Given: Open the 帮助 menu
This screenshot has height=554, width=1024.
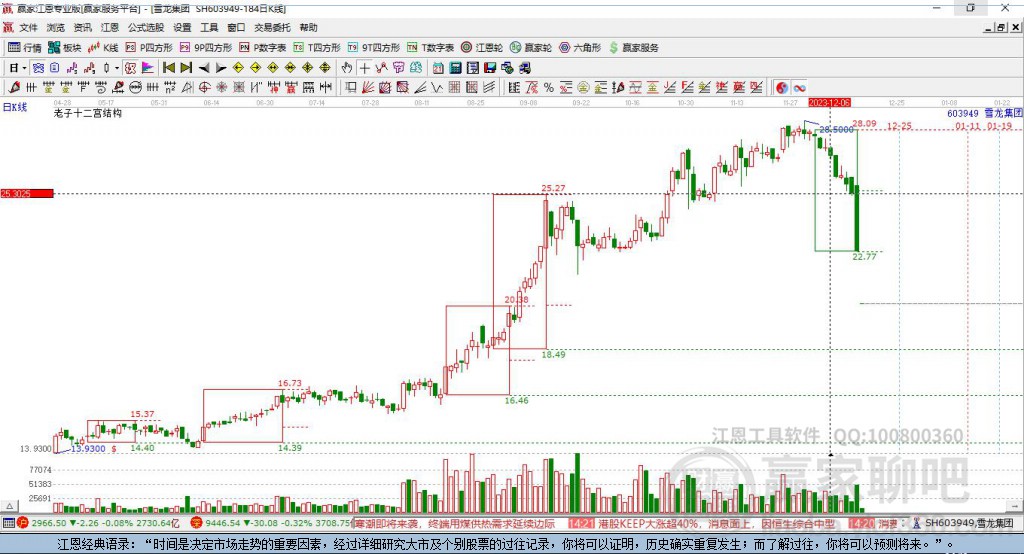Looking at the screenshot, I should click(x=308, y=27).
